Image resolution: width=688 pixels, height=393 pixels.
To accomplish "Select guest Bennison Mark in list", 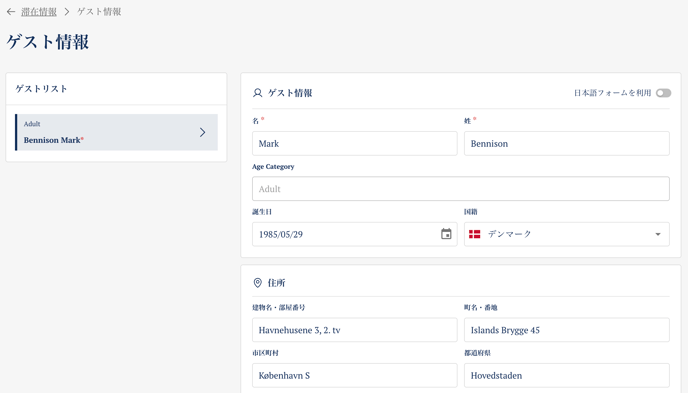I will pyautogui.click(x=116, y=132).
